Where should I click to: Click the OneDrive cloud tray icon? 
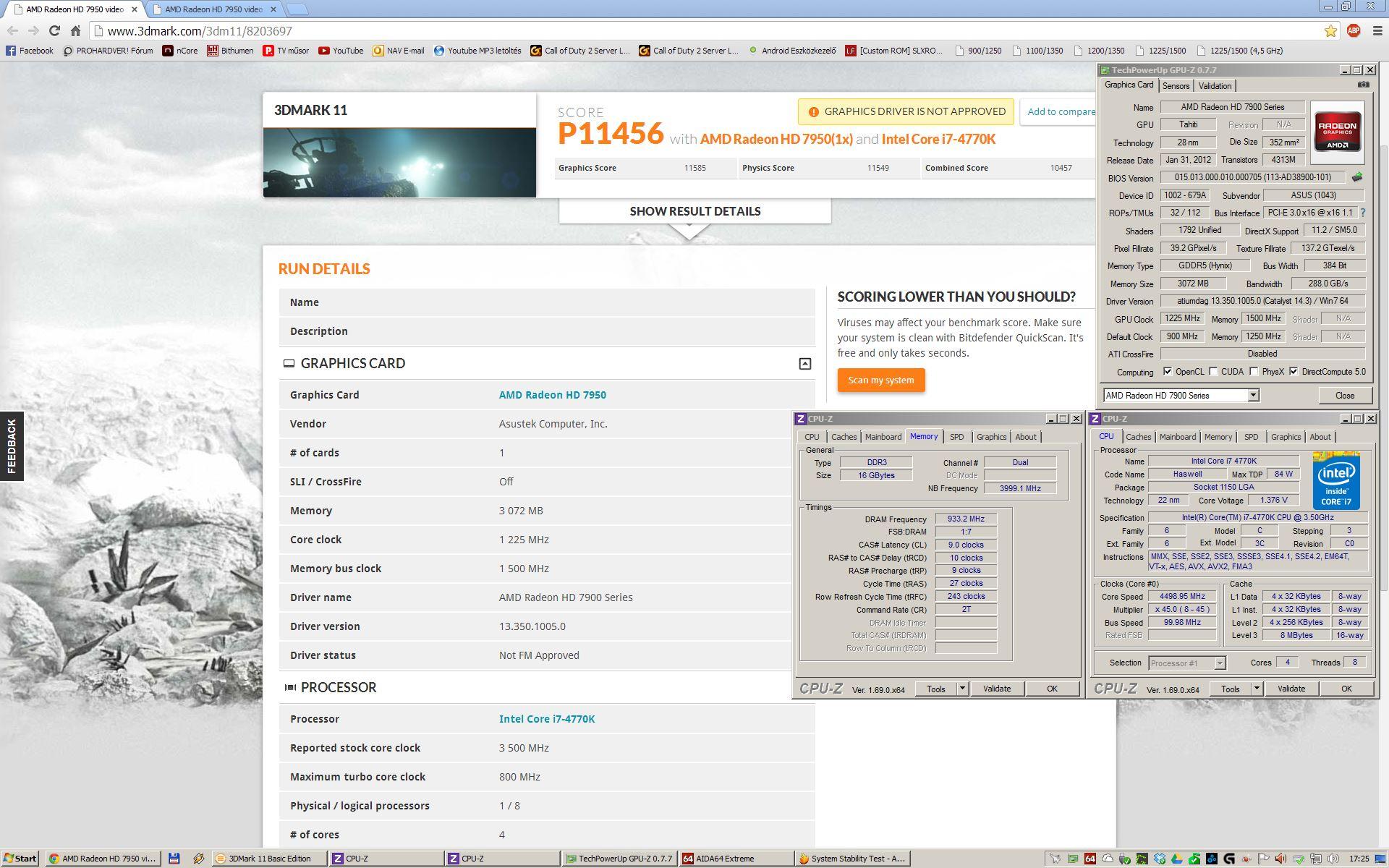(x=1108, y=859)
